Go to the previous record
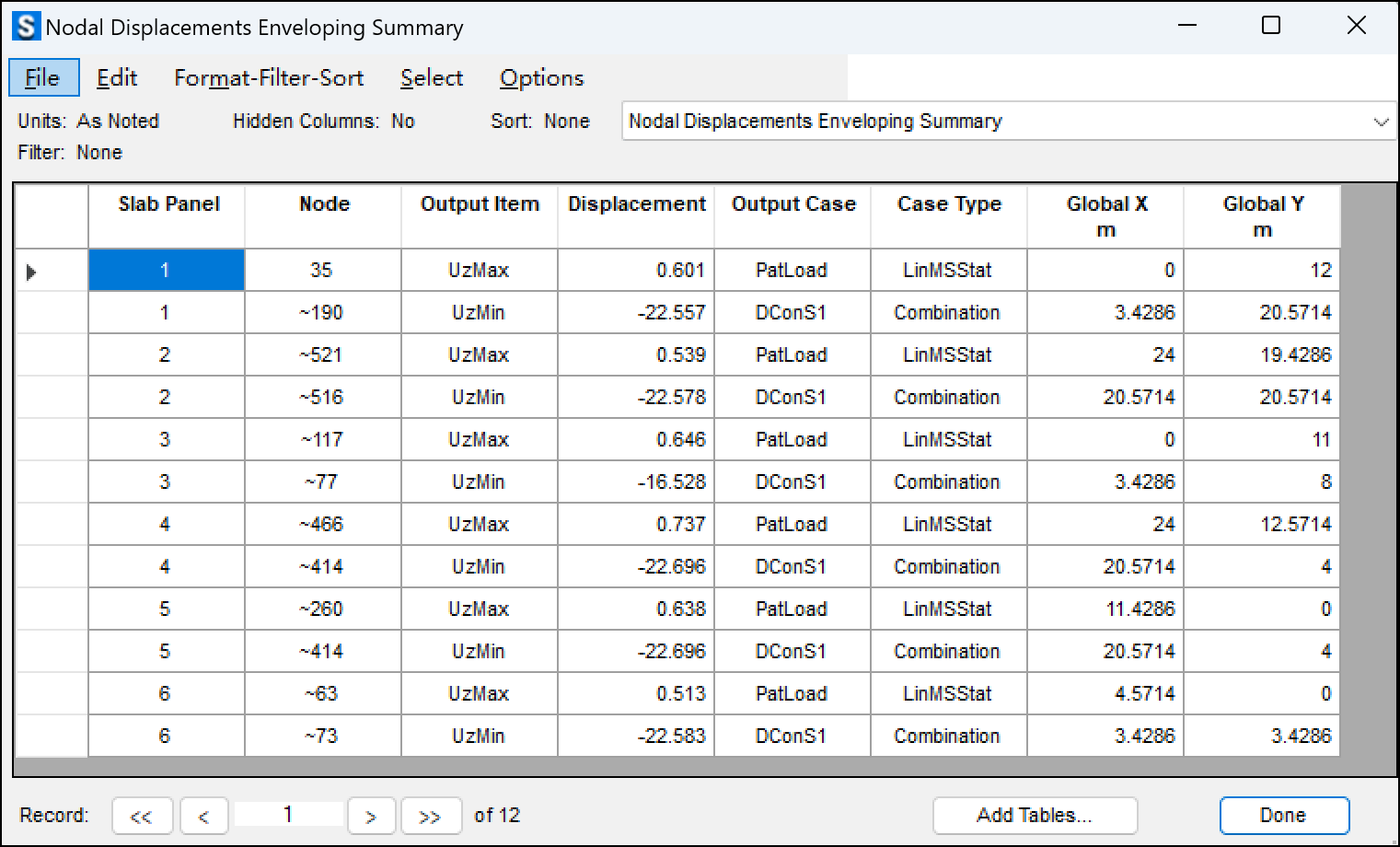The image size is (1400, 847). pos(203,817)
